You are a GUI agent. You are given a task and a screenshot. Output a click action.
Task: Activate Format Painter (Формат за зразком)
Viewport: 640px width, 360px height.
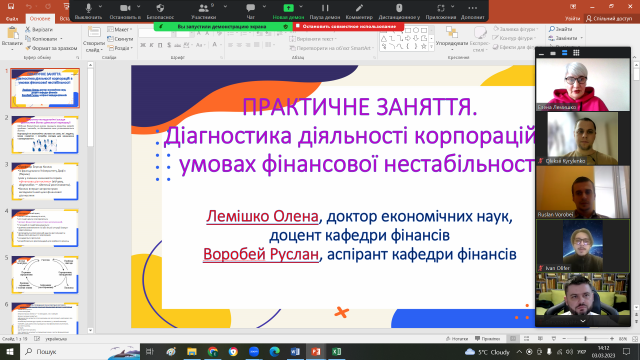tap(51, 48)
